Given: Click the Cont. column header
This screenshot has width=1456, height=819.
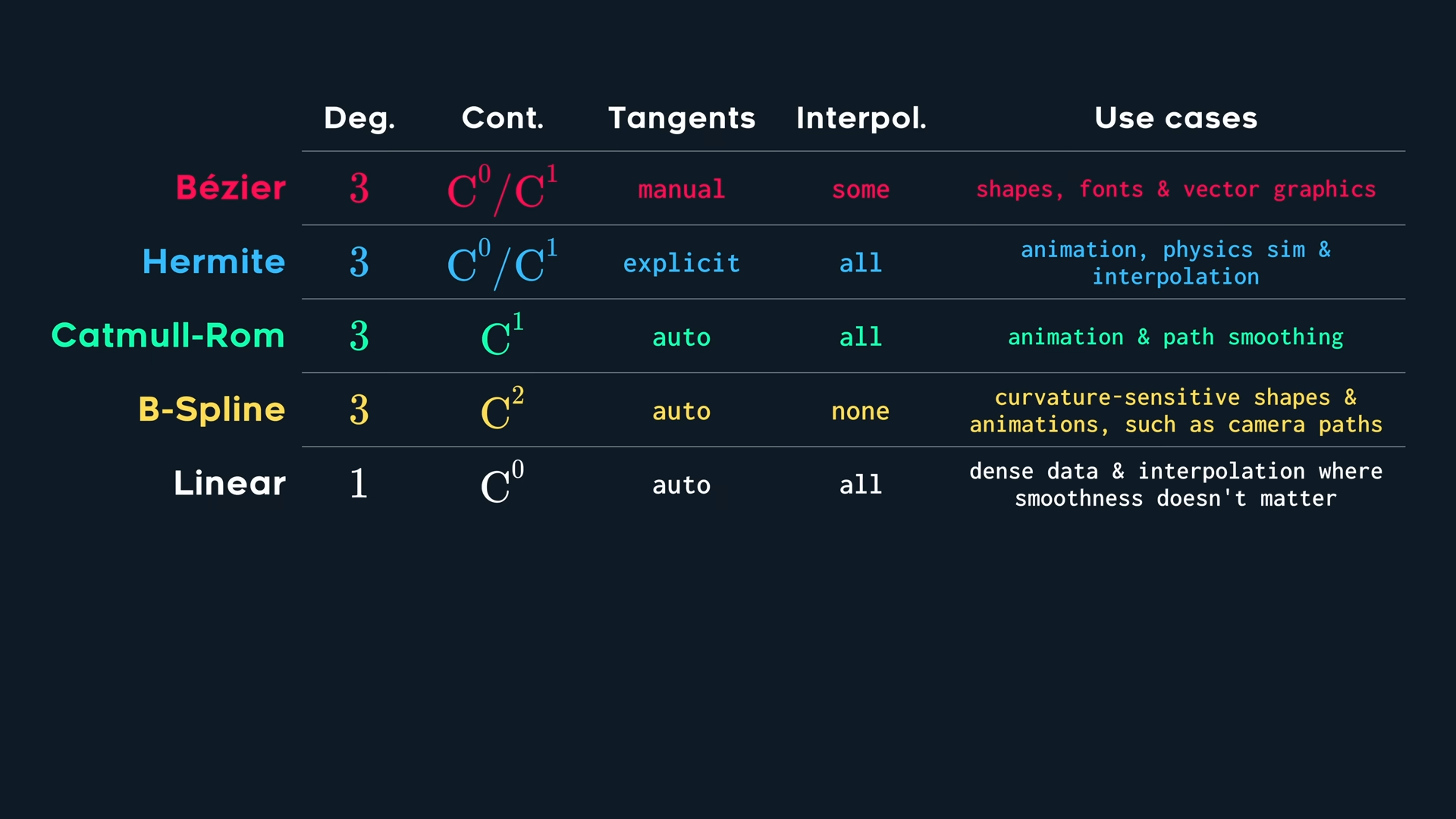Looking at the screenshot, I should click(502, 118).
